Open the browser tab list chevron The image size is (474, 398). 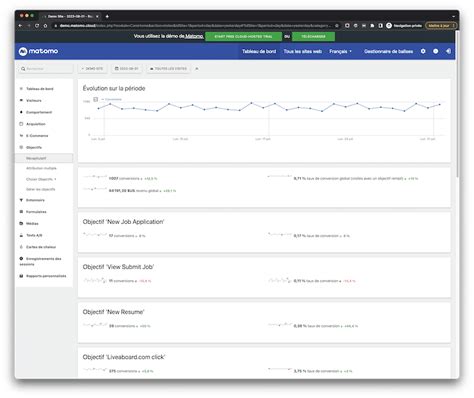453,16
